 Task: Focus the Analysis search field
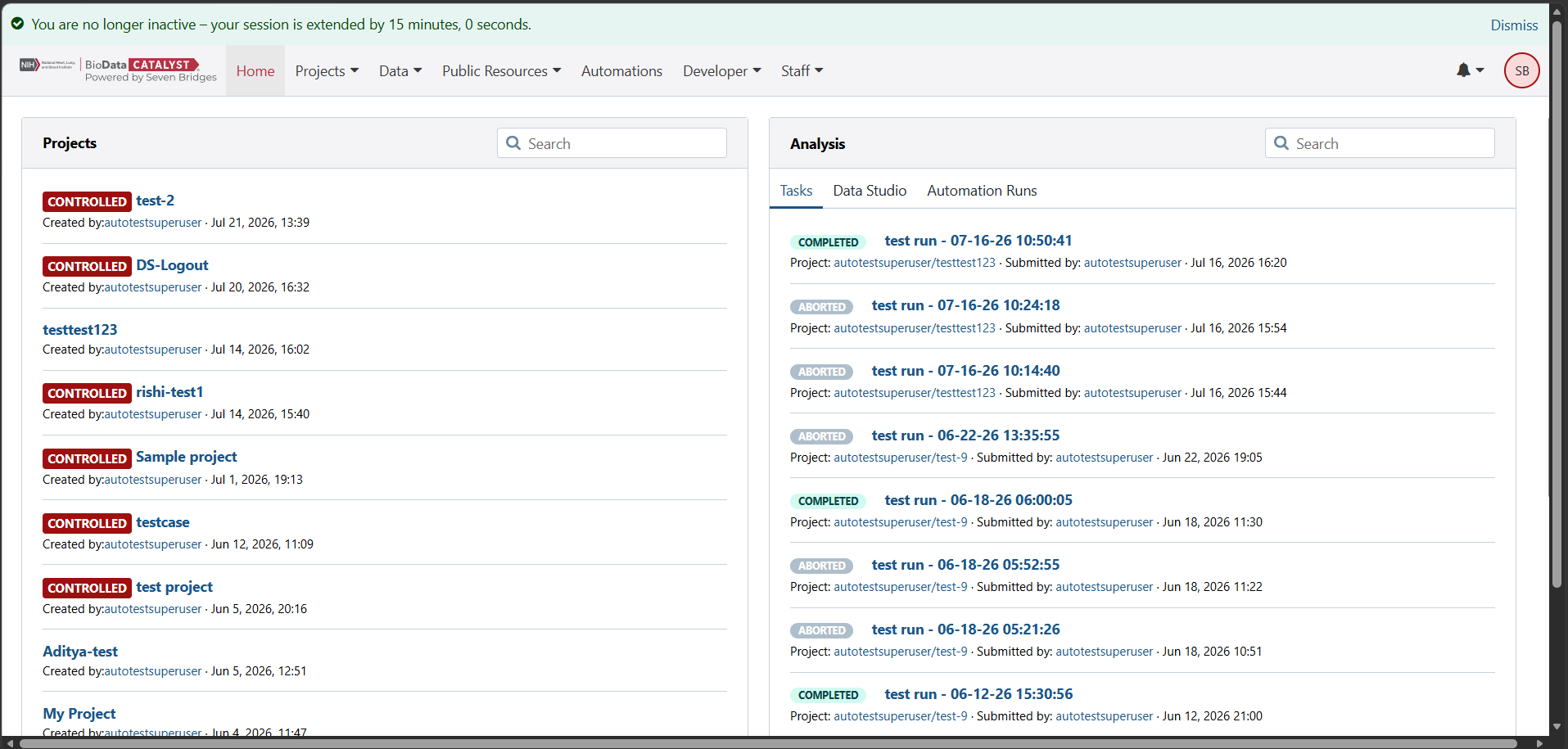[1380, 143]
